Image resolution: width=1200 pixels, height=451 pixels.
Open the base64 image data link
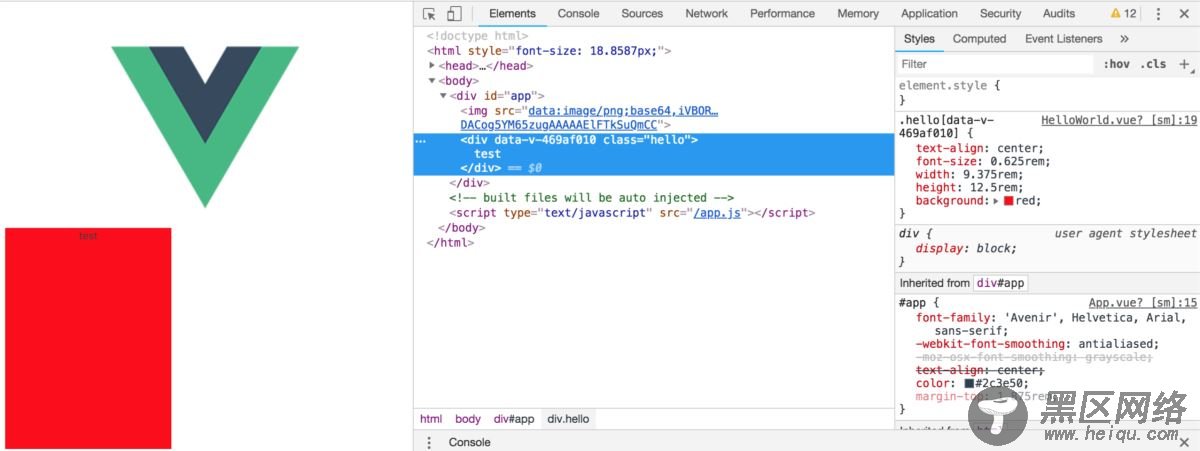tap(588, 118)
